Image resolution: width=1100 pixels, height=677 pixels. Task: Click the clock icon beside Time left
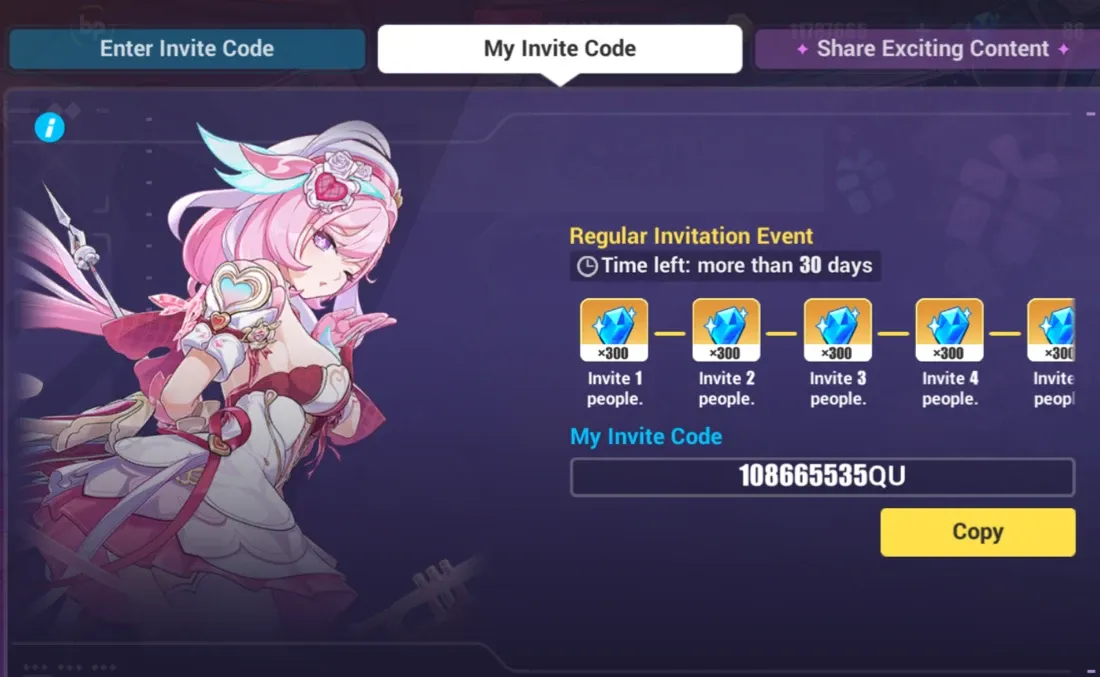tap(587, 266)
